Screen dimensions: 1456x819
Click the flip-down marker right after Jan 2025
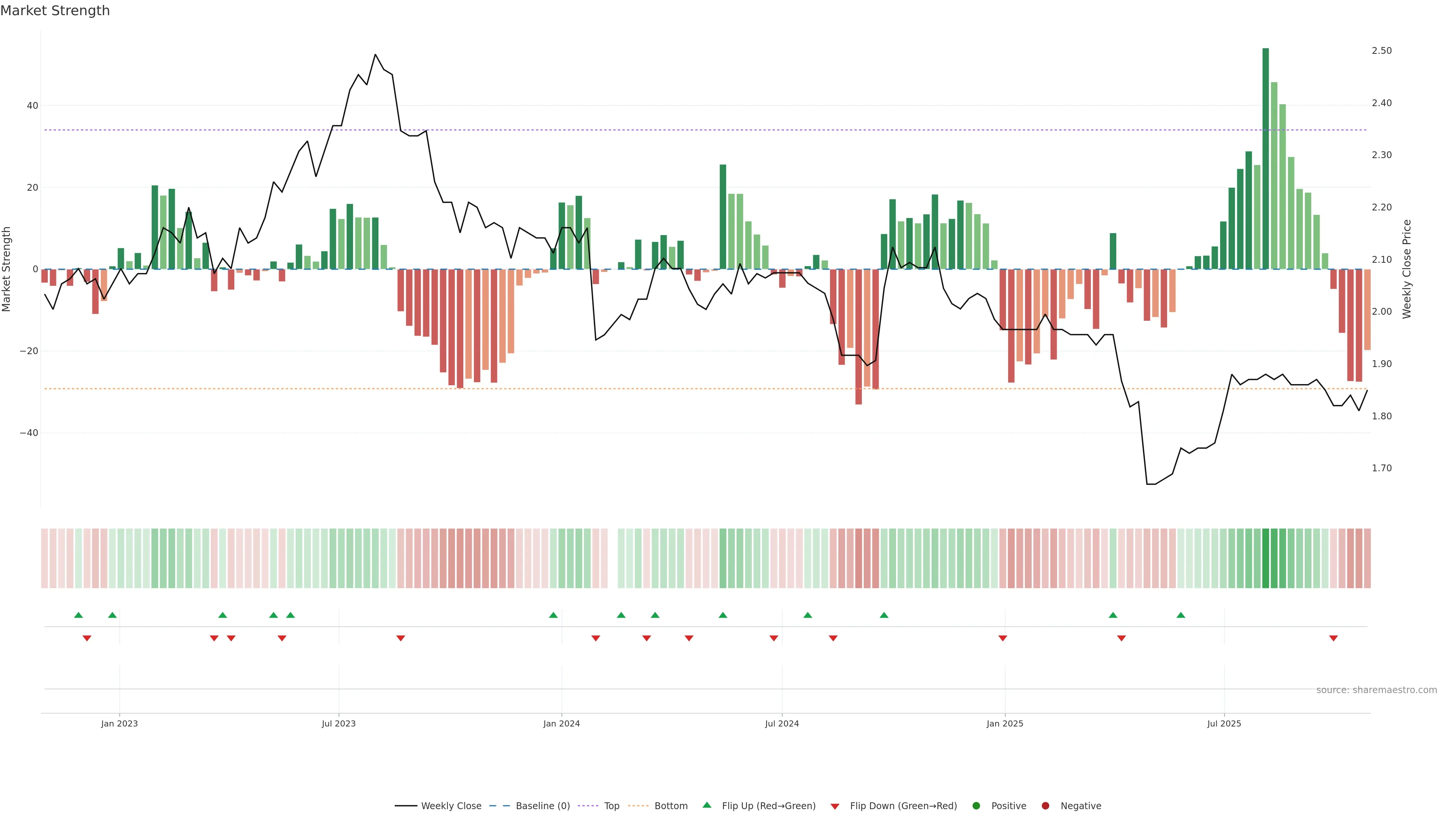click(1003, 638)
